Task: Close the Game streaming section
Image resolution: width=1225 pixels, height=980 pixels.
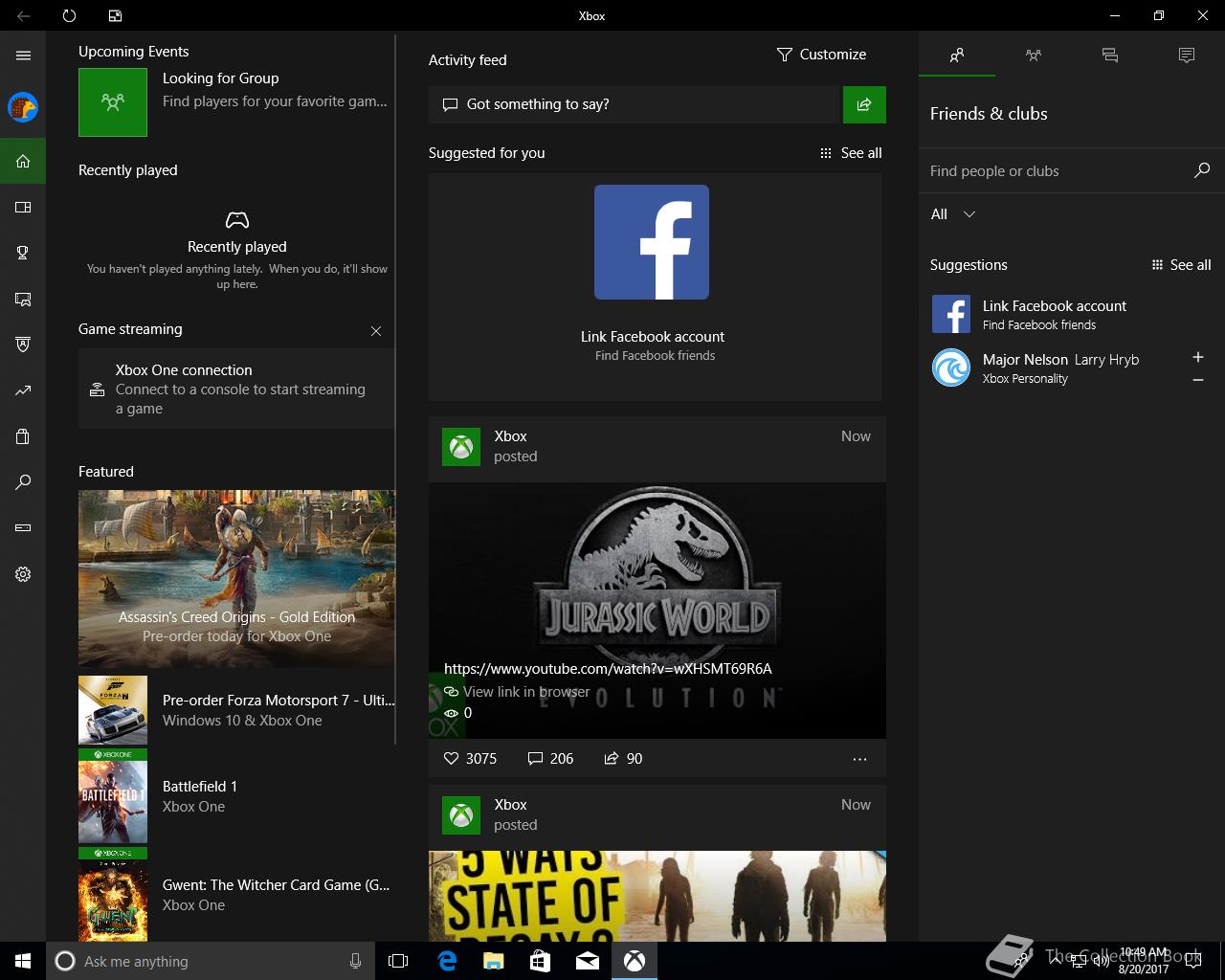Action: coord(376,331)
